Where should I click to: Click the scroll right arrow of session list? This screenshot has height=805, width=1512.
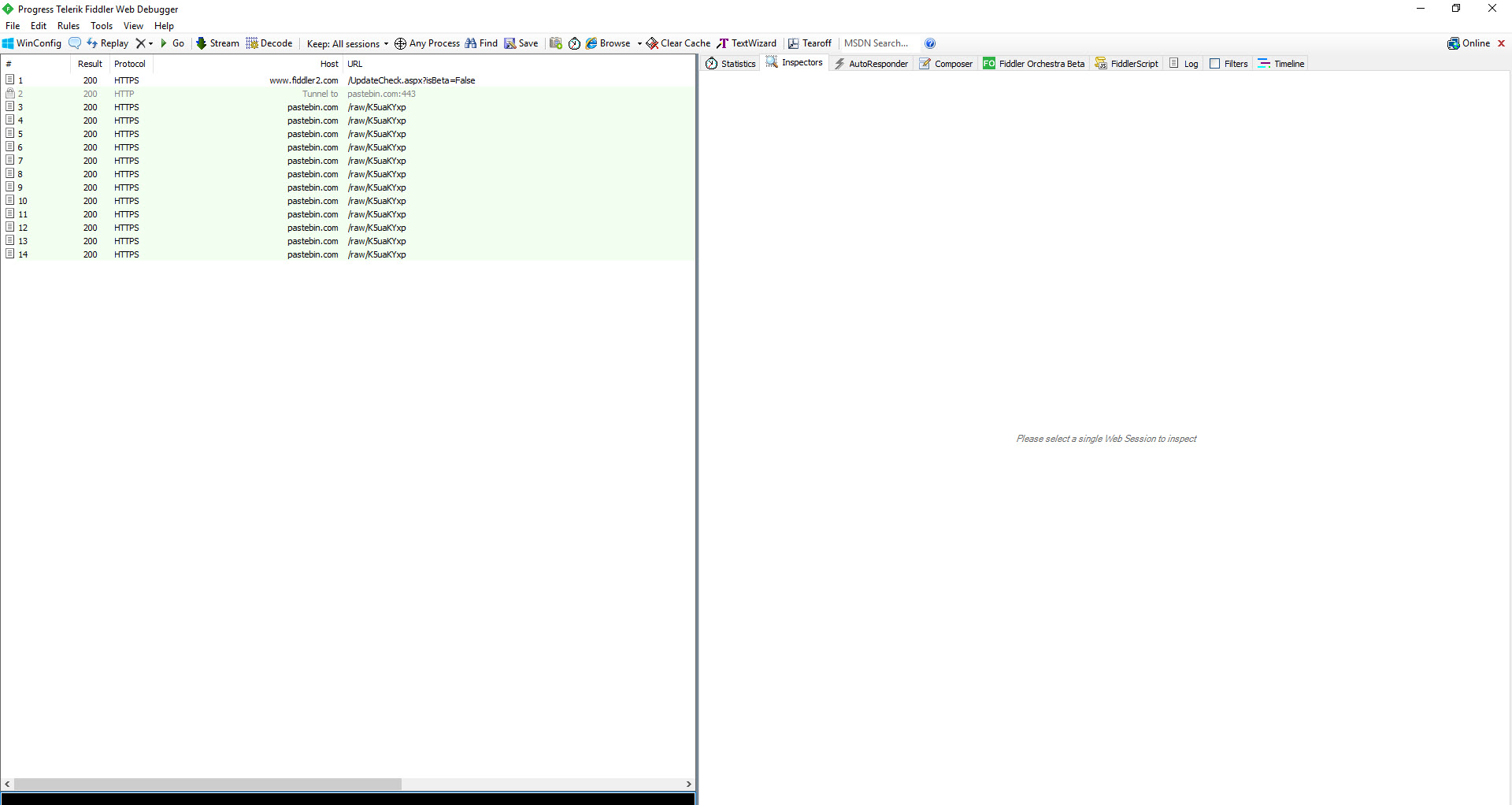click(689, 784)
